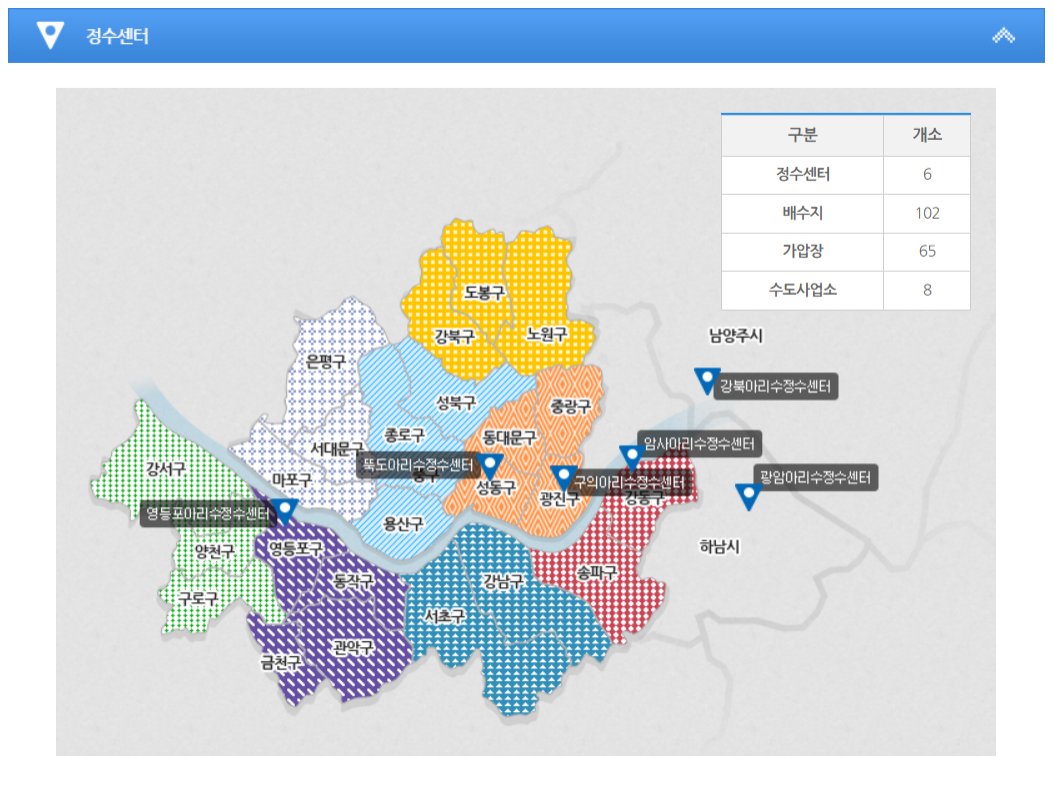Click the 암사아리수정수센터 map pin
Viewport: 1054px width, 791px height.
(x=631, y=458)
